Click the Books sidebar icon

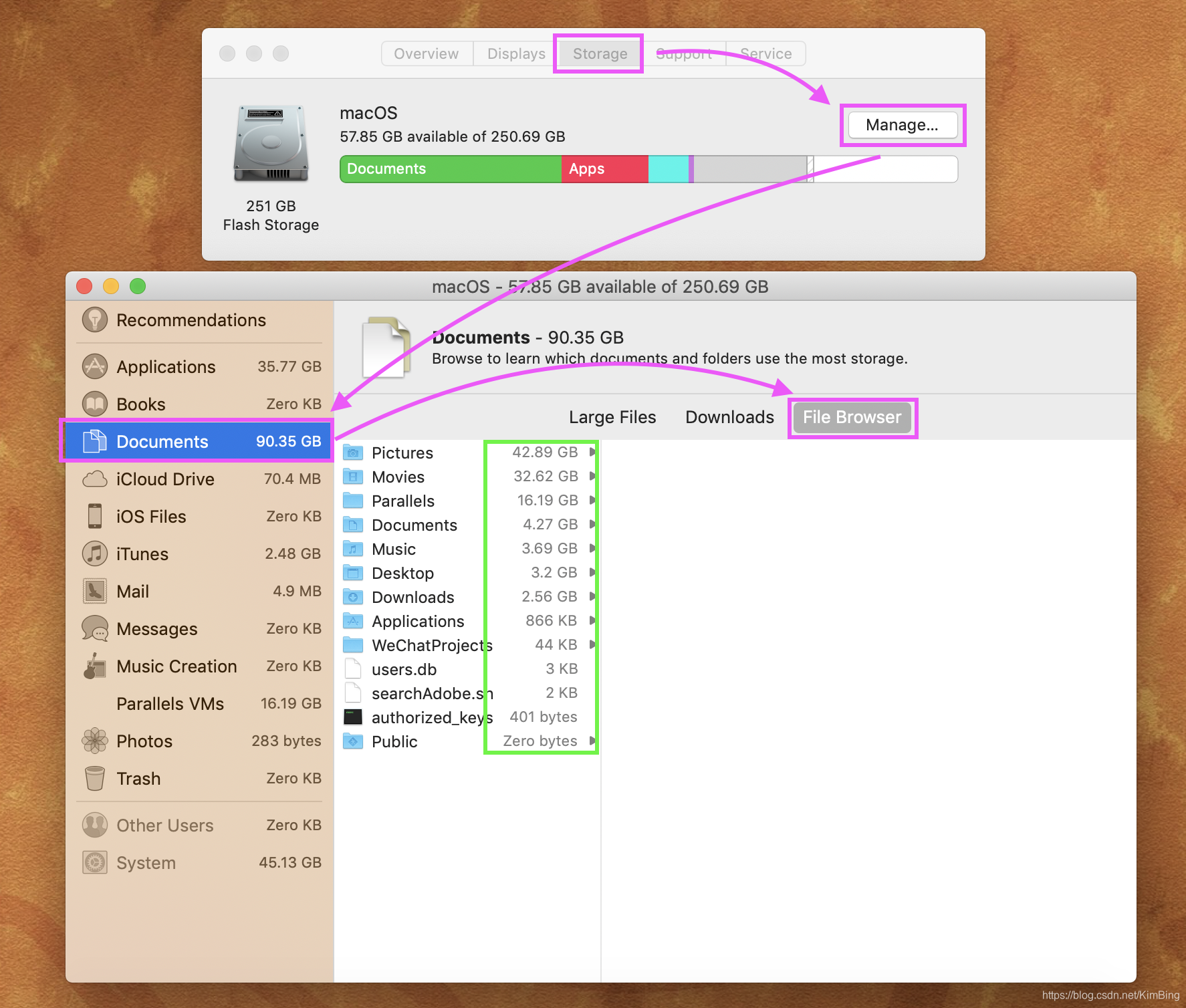click(95, 404)
